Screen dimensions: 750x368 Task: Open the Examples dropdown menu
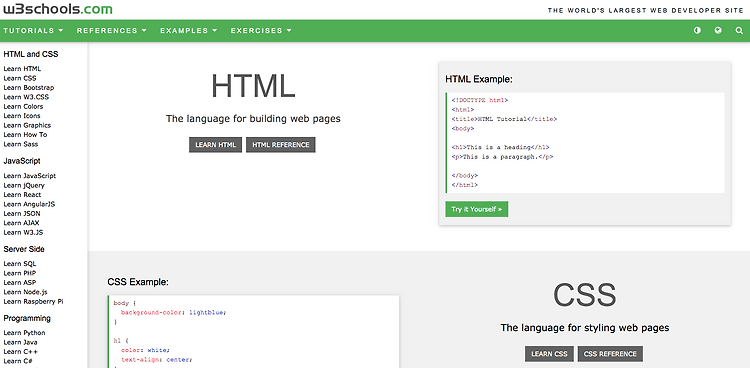tap(188, 30)
